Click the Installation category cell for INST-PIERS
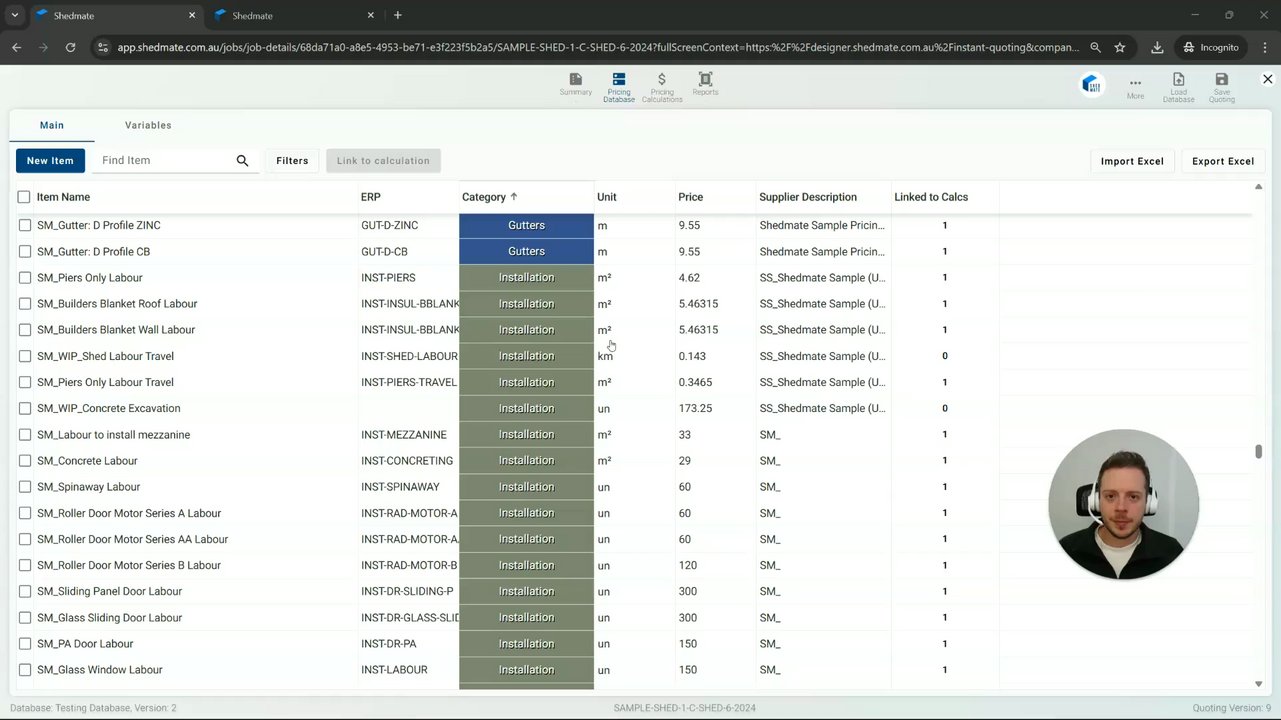Viewport: 1281px width, 720px height. pos(526,278)
